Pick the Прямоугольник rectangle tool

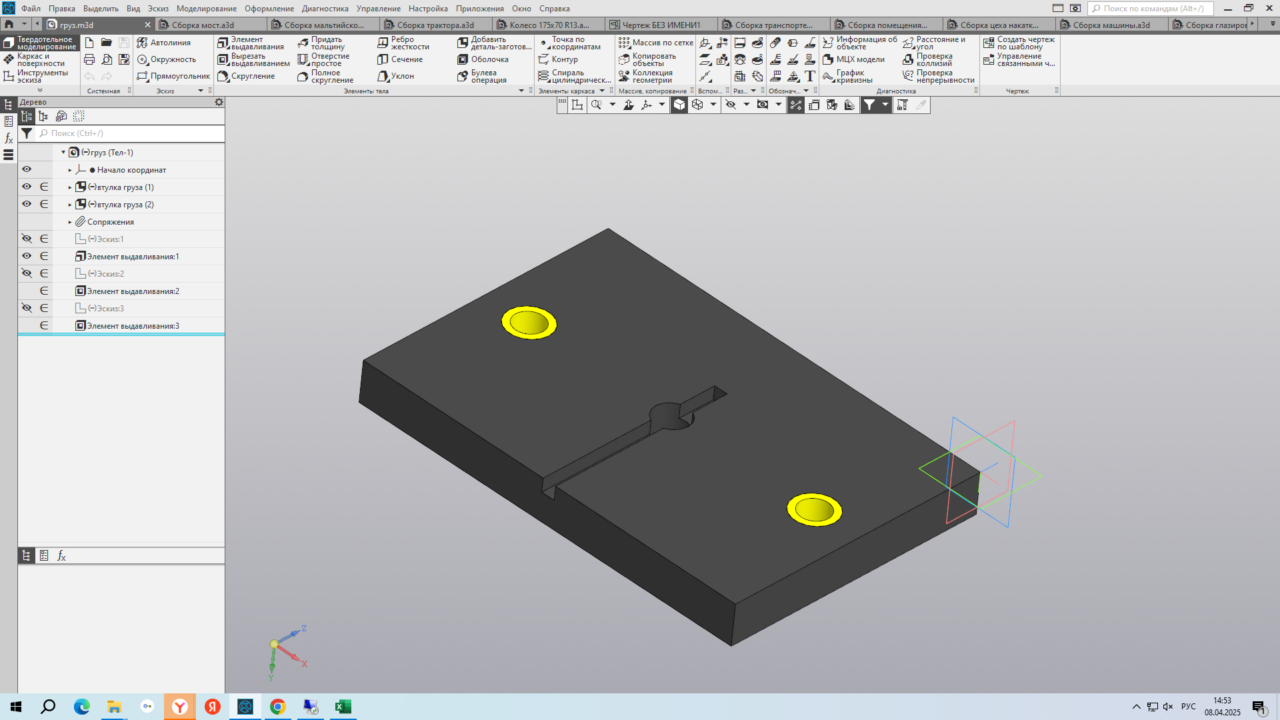point(174,76)
